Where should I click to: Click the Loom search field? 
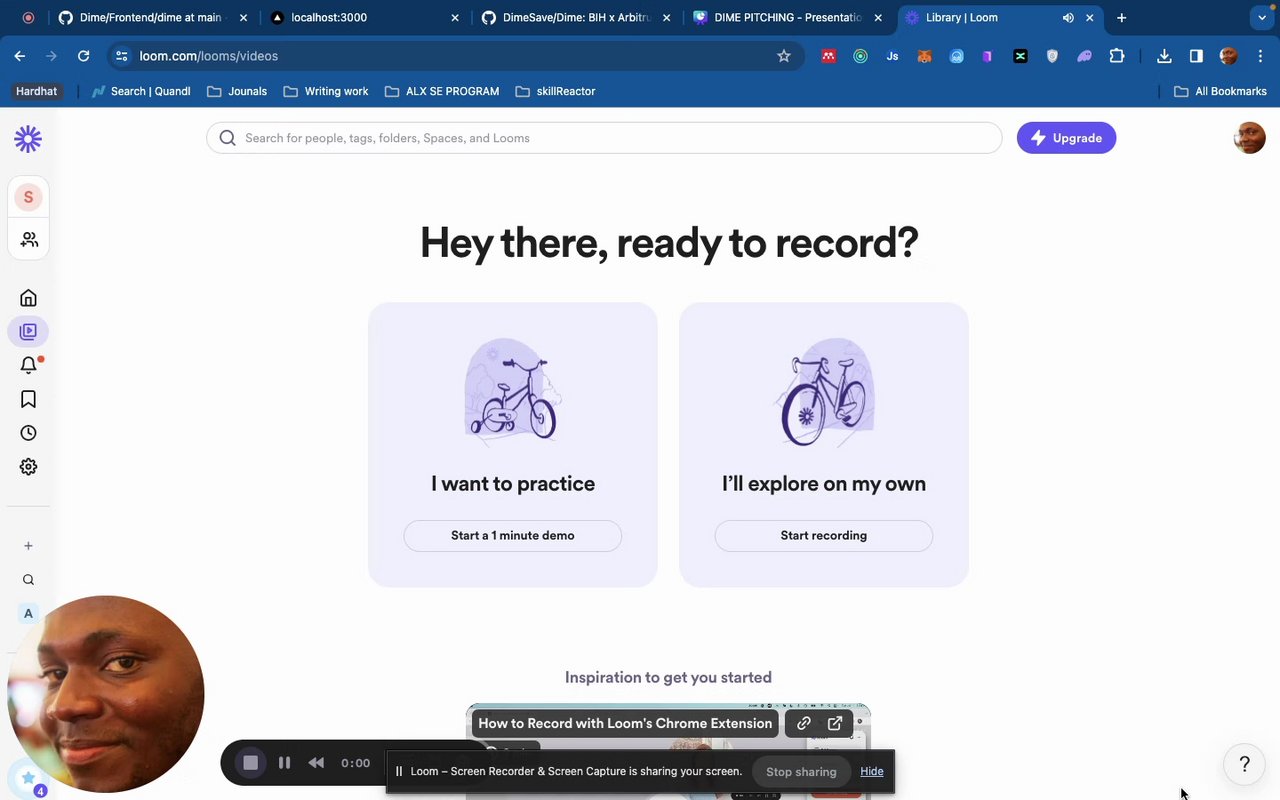pos(604,138)
